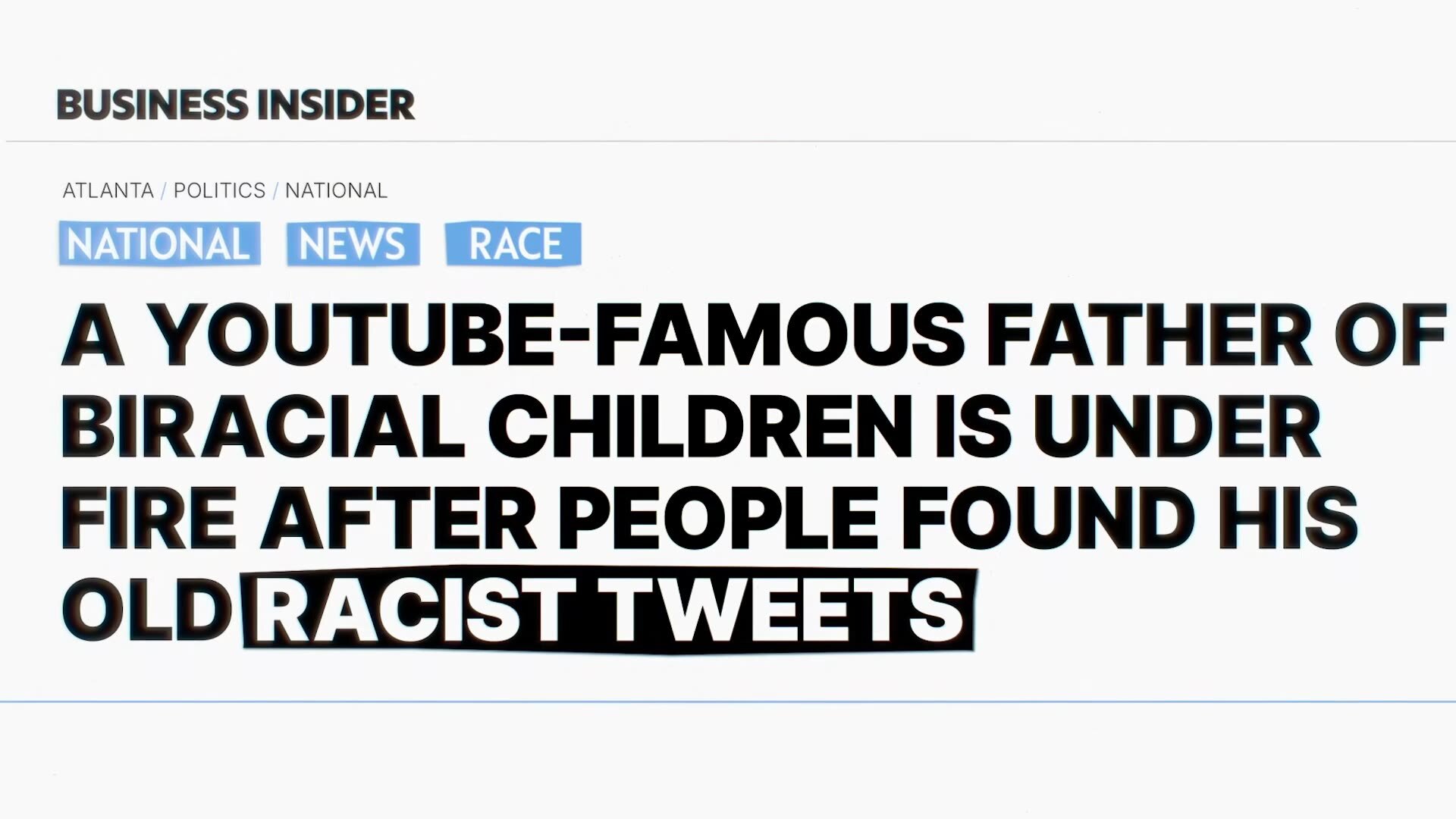This screenshot has width=1456, height=819.
Task: Go to the Politics breadcrumb section
Action: [219, 190]
